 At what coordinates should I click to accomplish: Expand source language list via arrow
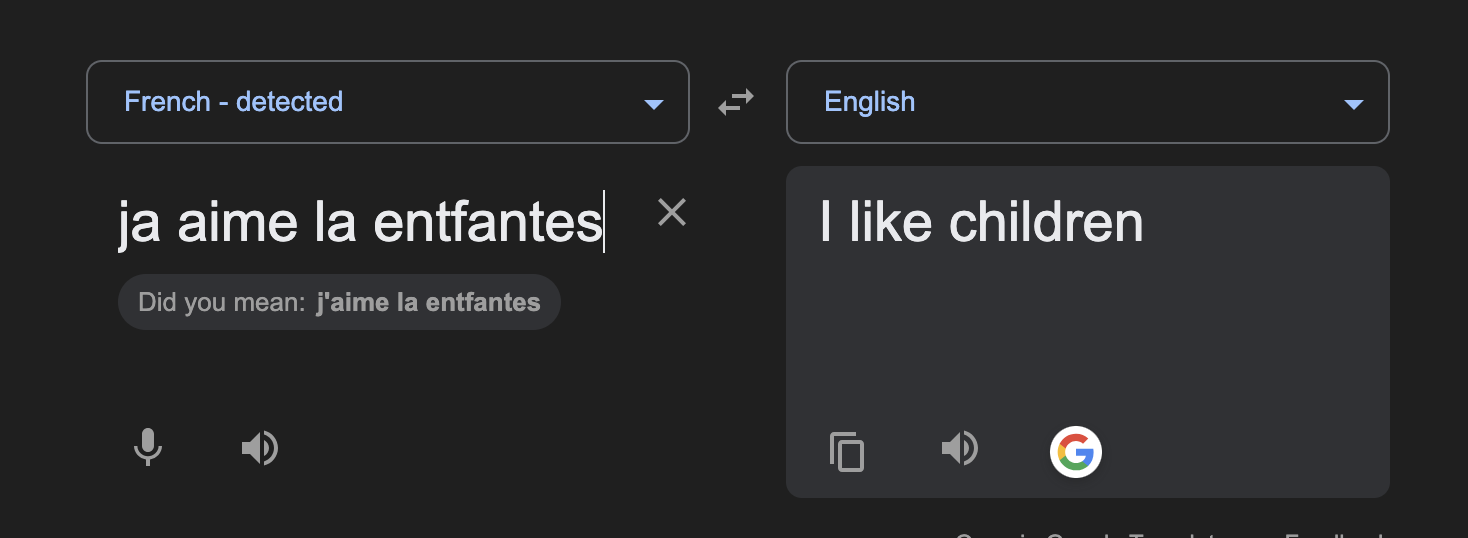(654, 104)
